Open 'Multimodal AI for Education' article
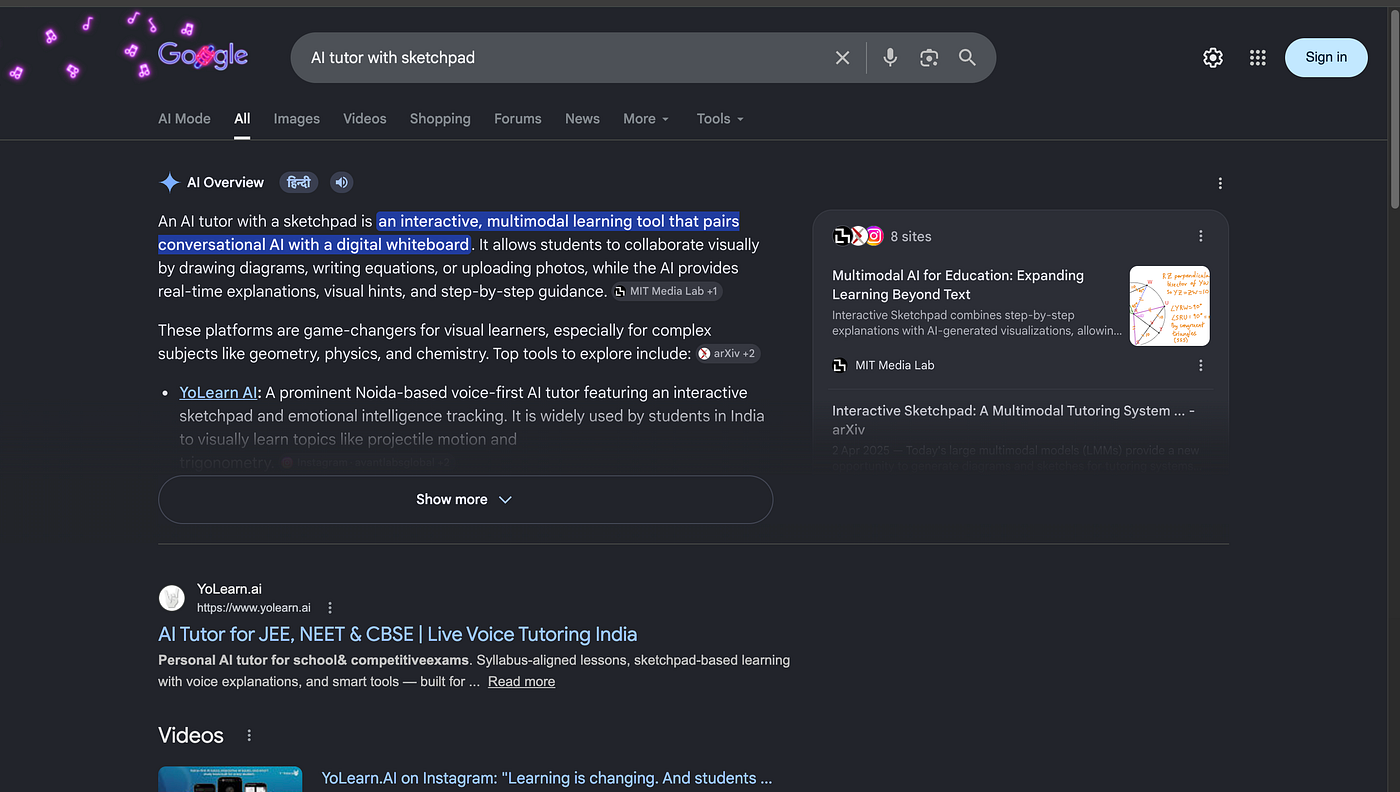The height and width of the screenshot is (792, 1400). tap(958, 284)
